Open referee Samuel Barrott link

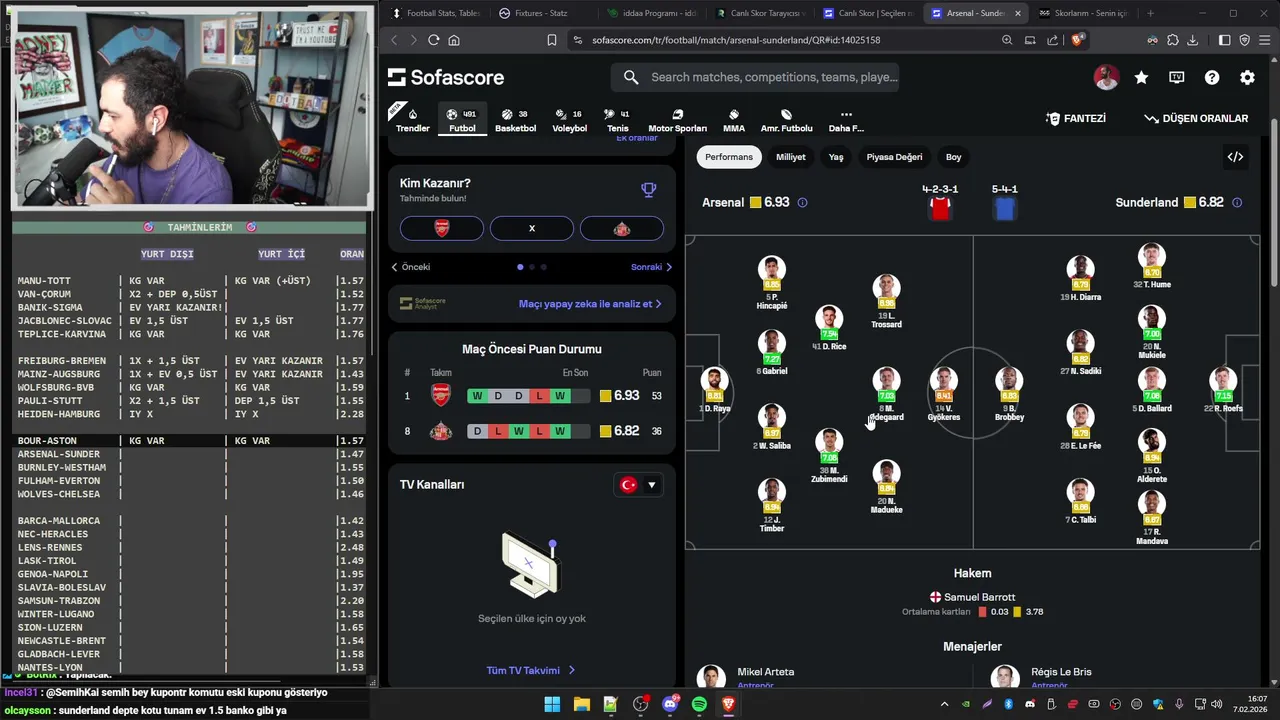tap(972, 597)
